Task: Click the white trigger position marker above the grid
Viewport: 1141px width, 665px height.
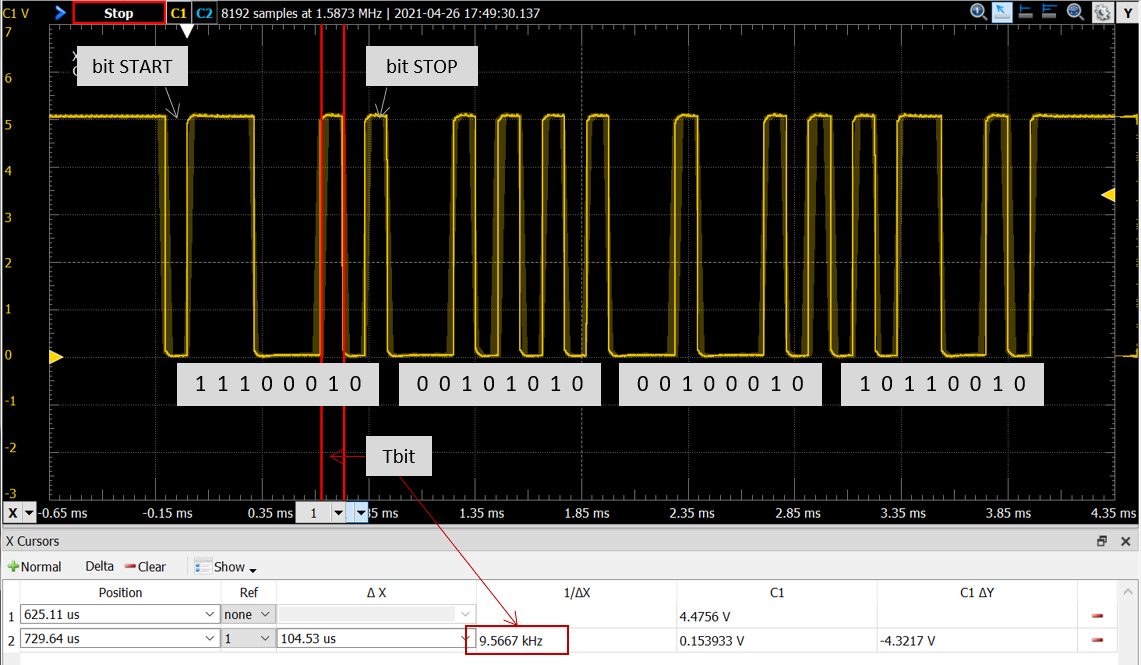Action: pyautogui.click(x=185, y=30)
